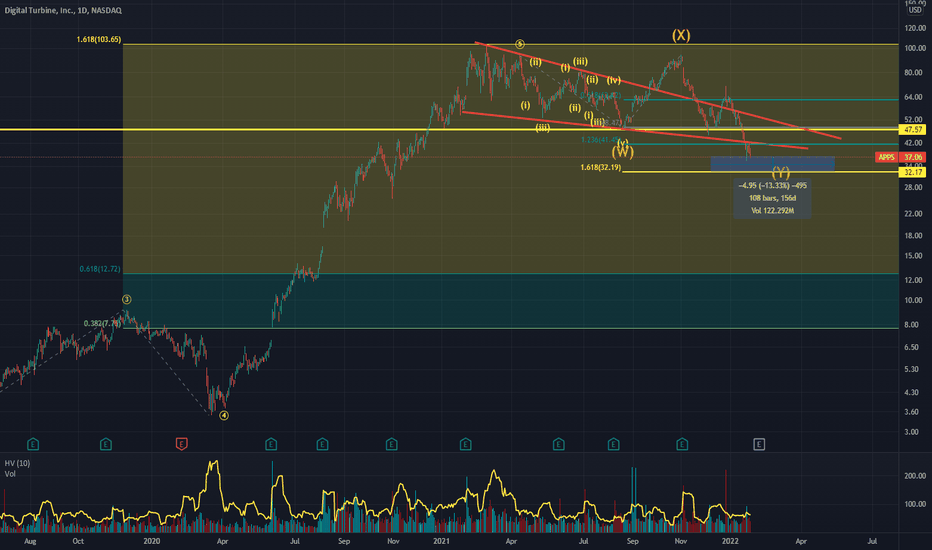
Task: Select the 0.382 Fibonacci level label
Action: (x=102, y=323)
